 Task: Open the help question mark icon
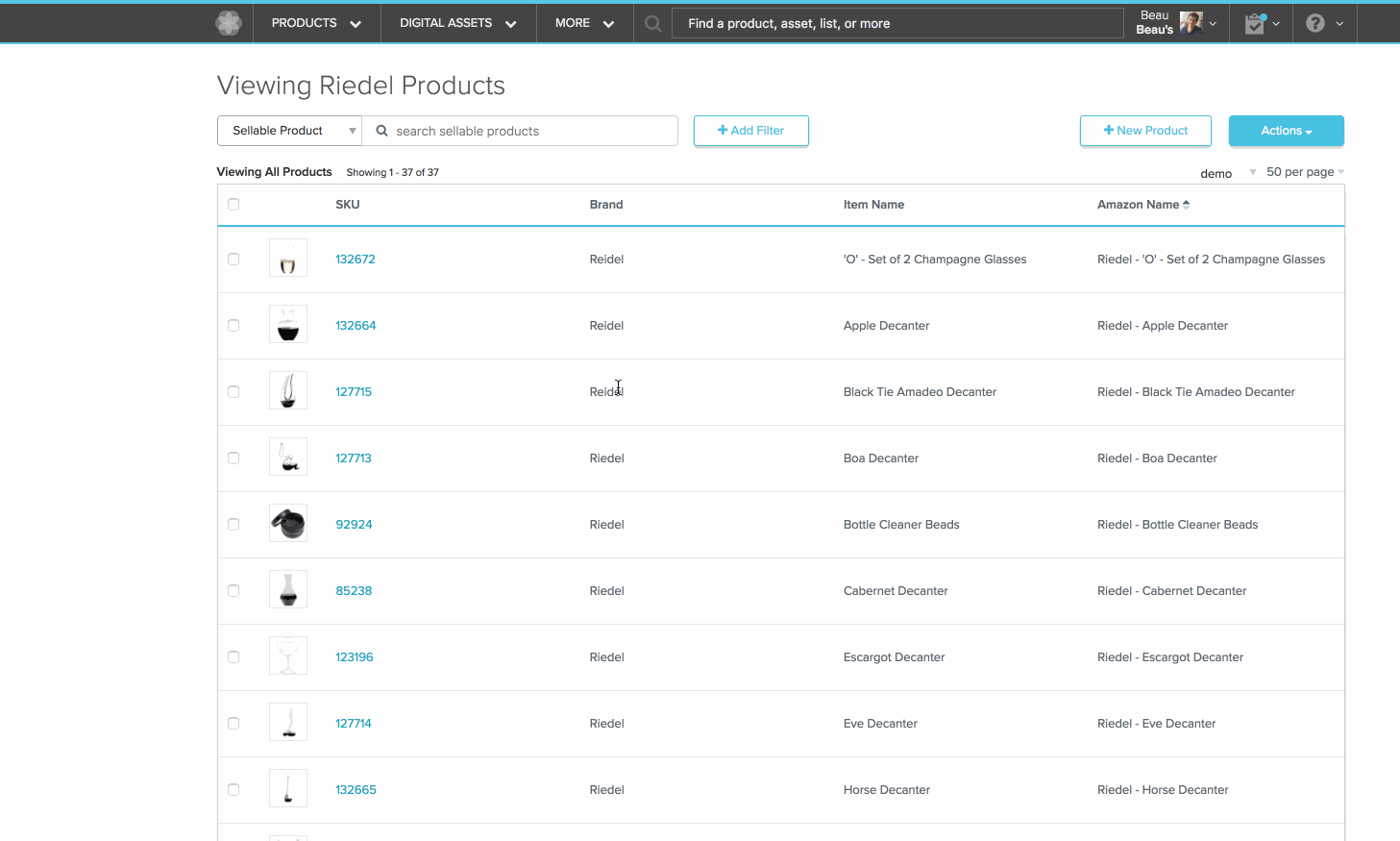point(1315,23)
